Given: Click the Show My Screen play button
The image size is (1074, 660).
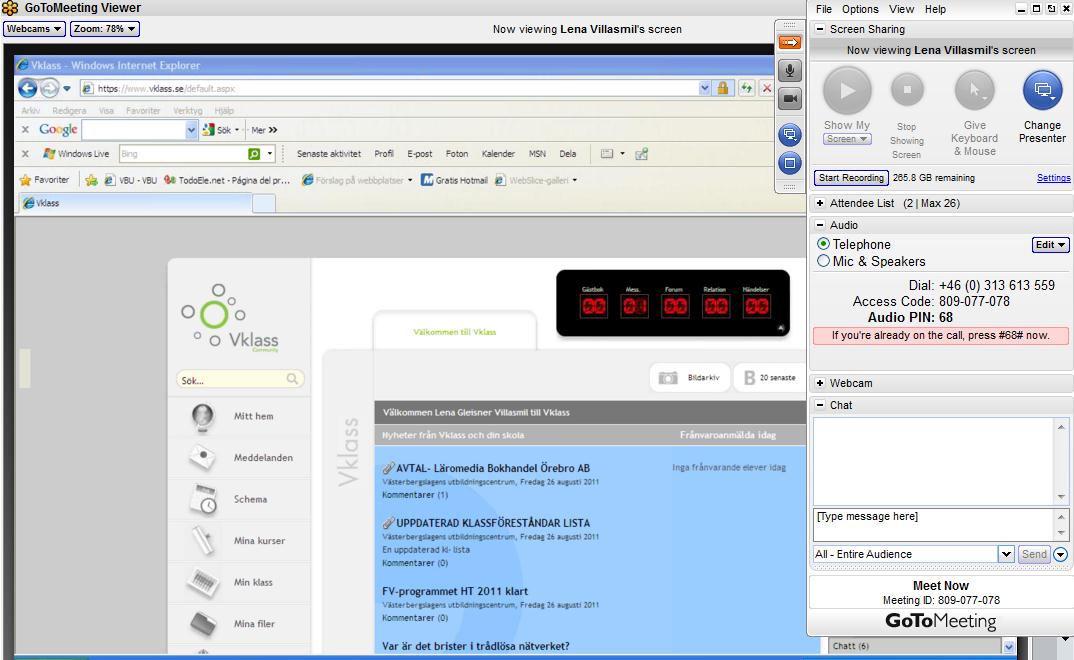Looking at the screenshot, I should click(847, 90).
